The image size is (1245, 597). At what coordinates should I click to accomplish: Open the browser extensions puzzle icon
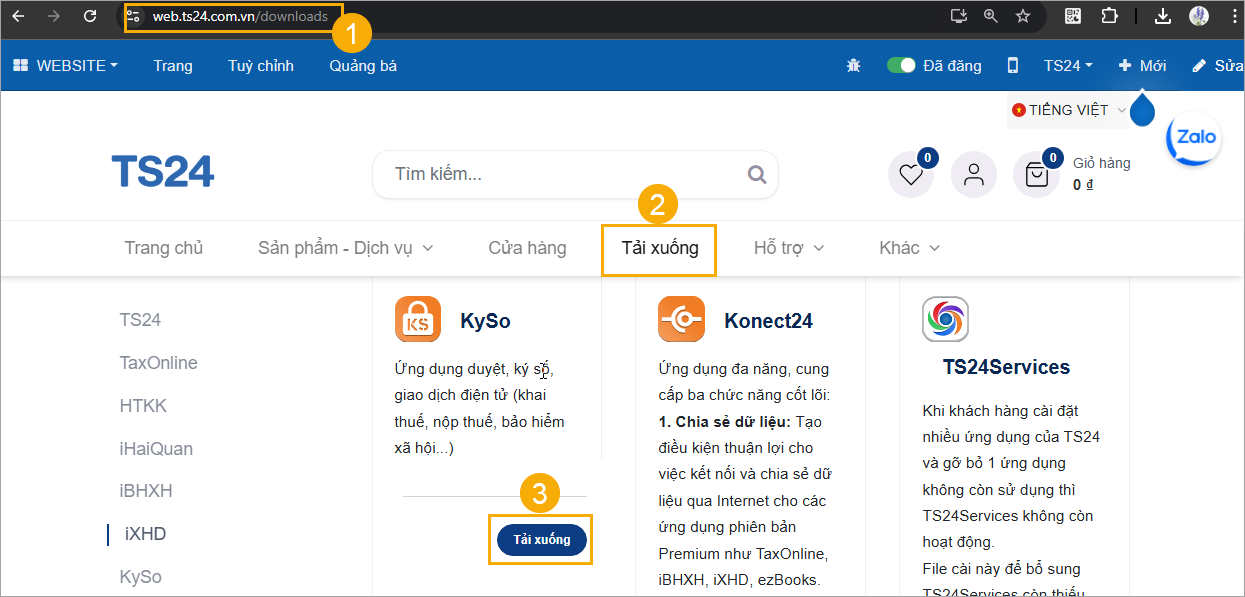(1109, 16)
